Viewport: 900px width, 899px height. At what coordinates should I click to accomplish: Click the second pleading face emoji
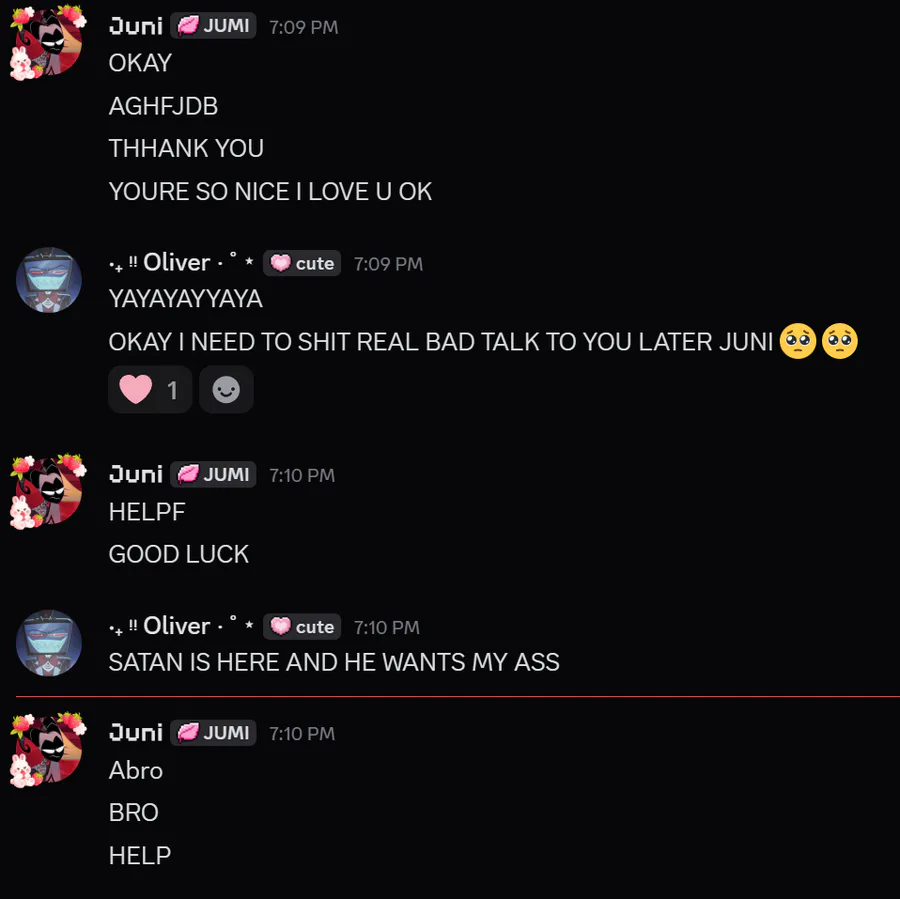pos(840,342)
